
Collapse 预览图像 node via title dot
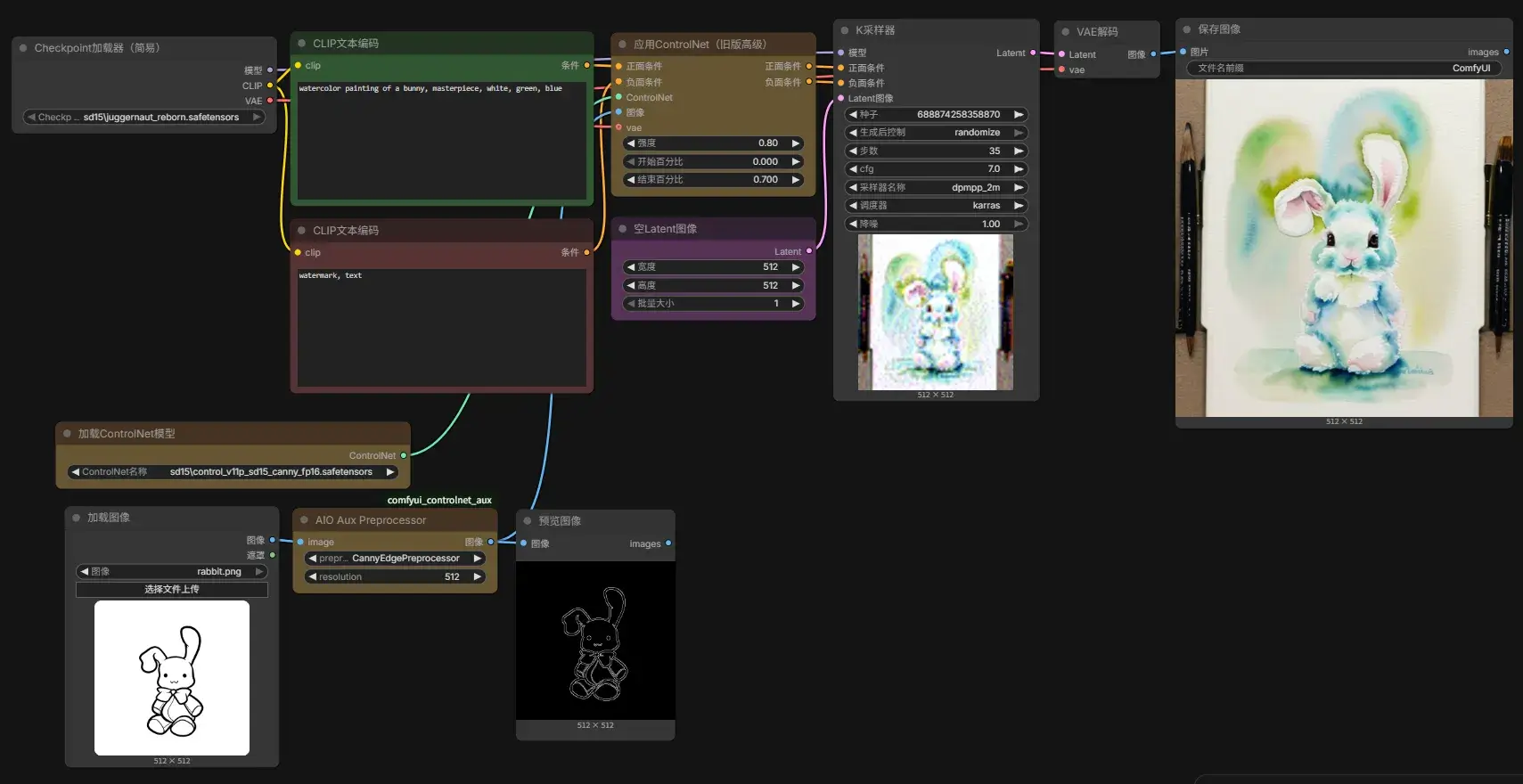click(x=528, y=521)
